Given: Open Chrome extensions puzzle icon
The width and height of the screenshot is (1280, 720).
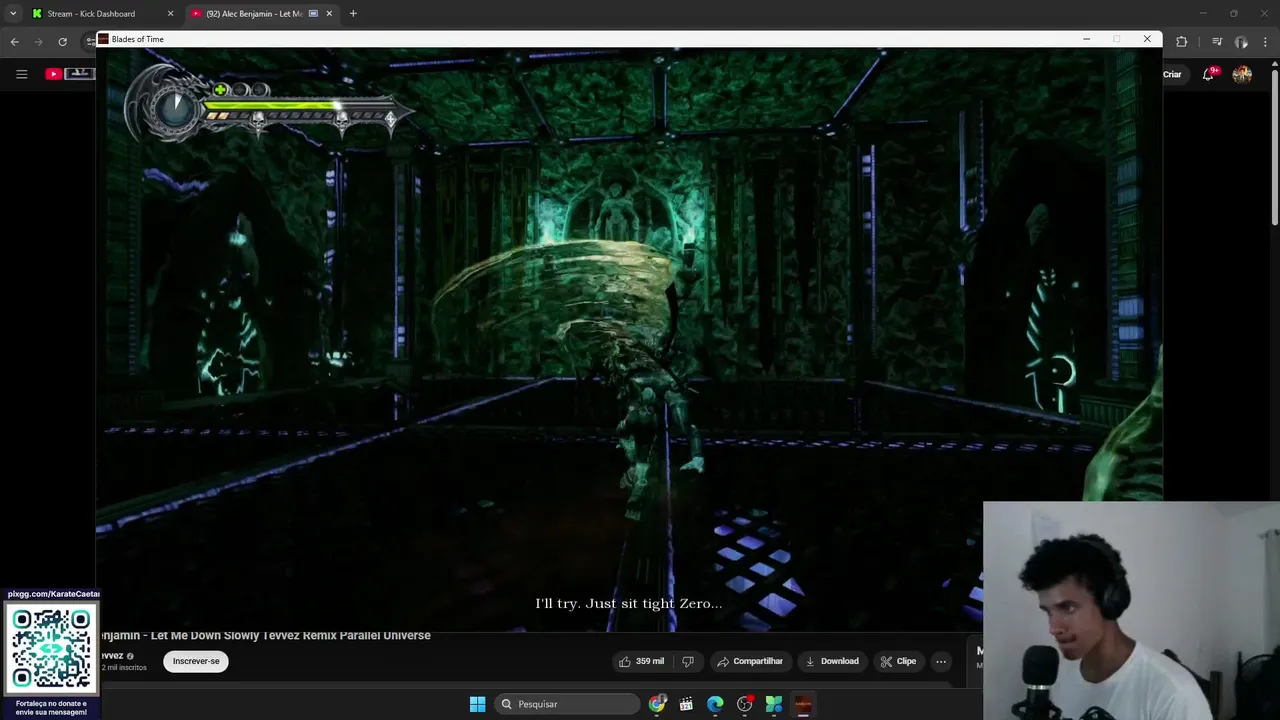Looking at the screenshot, I should [1182, 42].
